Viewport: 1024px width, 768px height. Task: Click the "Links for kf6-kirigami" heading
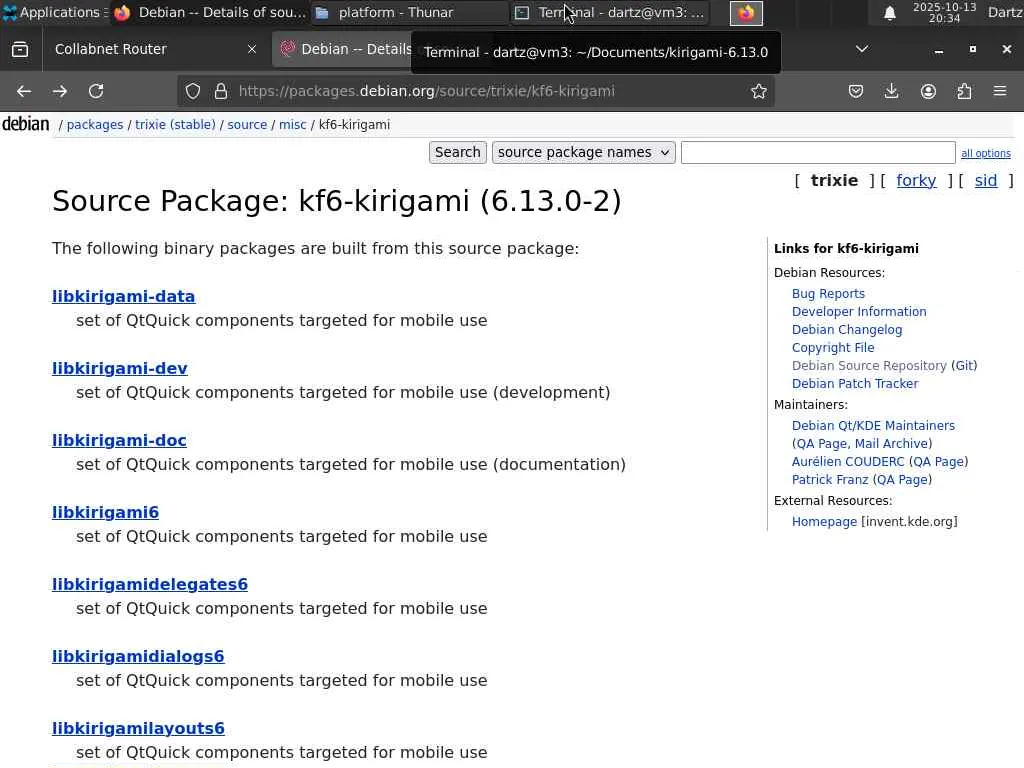point(846,249)
